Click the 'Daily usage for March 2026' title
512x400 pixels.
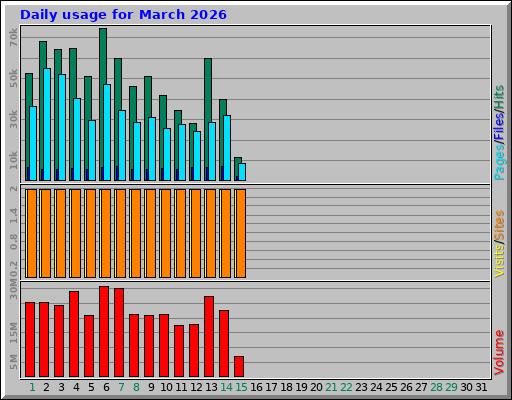click(x=123, y=15)
